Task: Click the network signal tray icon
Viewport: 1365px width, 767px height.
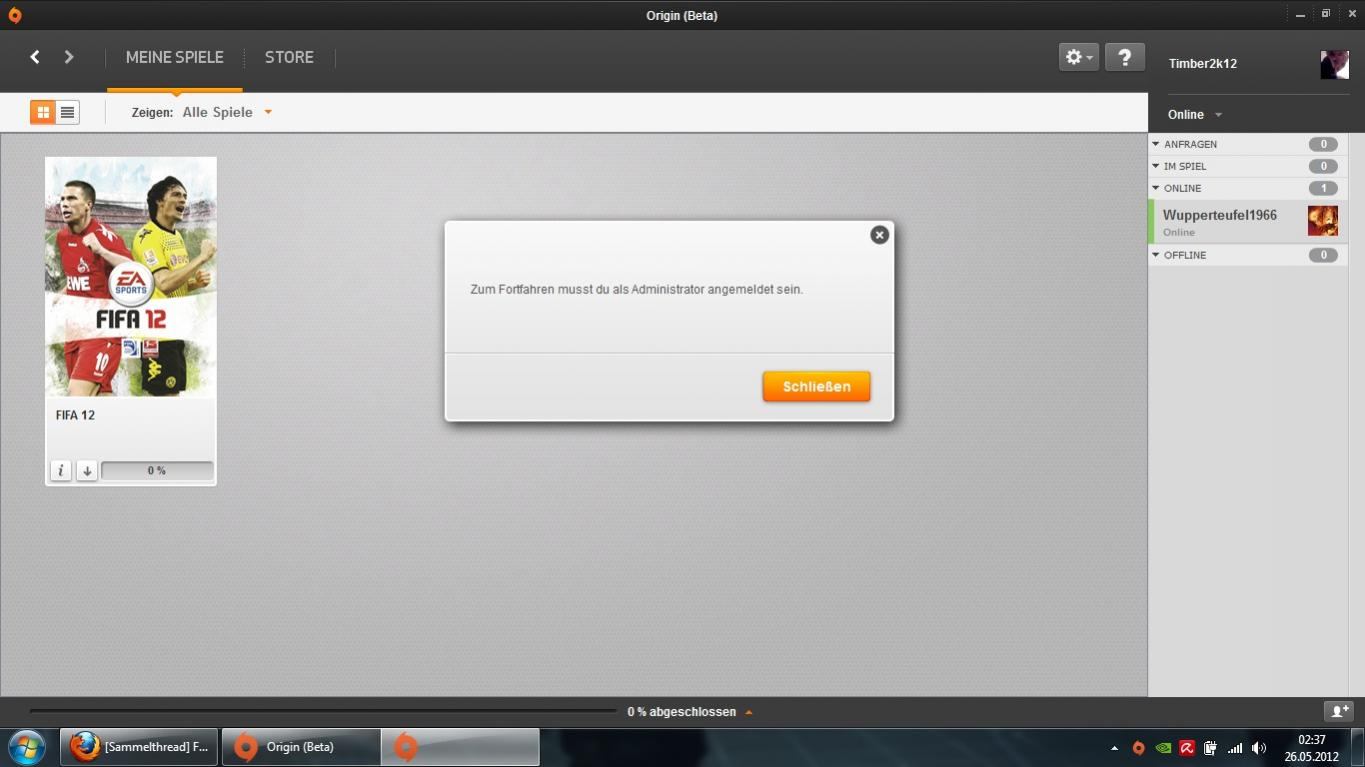Action: pos(1235,748)
